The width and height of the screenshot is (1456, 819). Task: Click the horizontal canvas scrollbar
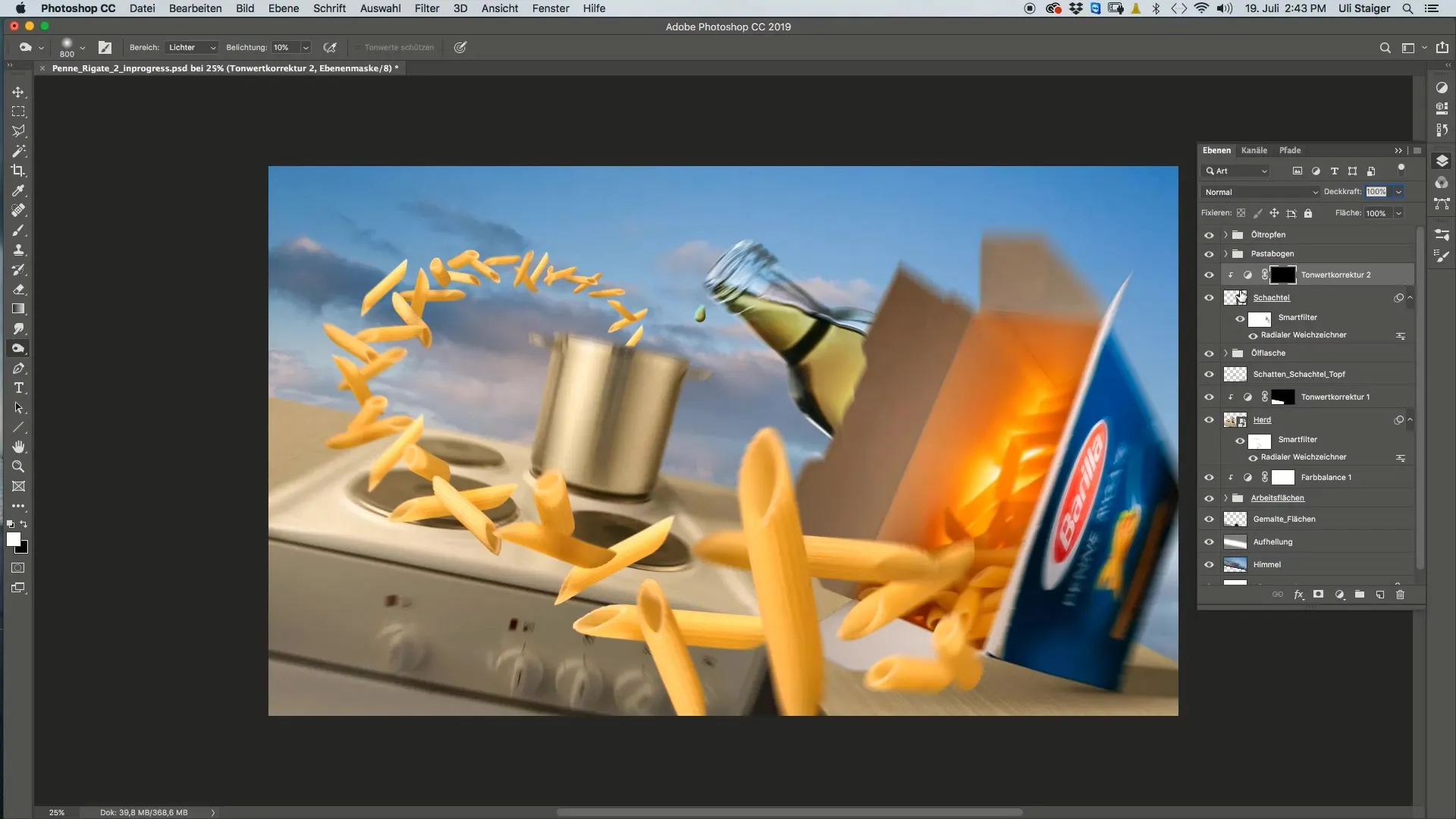tap(789, 812)
